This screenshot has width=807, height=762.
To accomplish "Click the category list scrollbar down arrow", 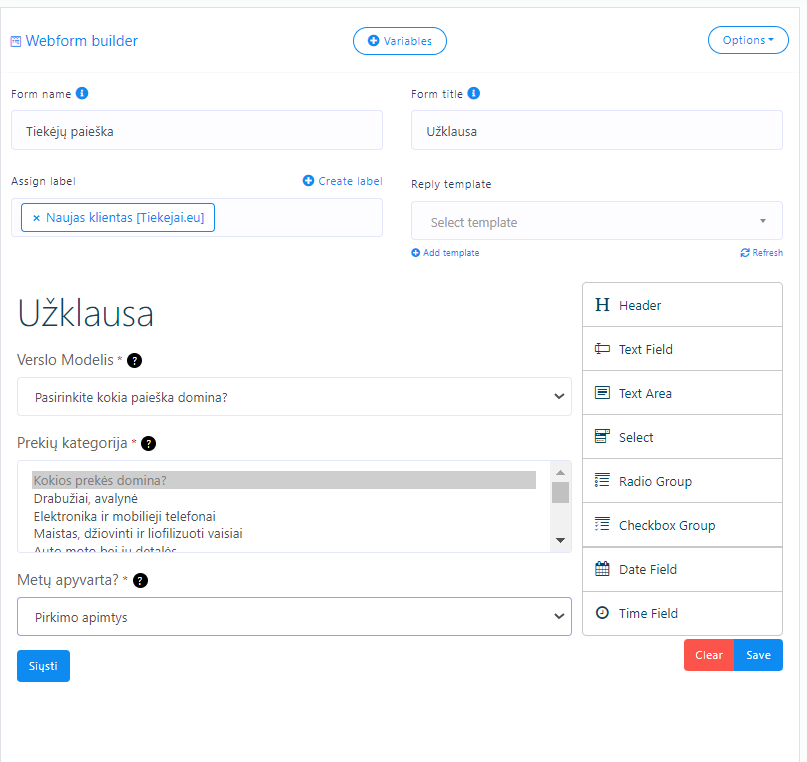I will (x=560, y=540).
